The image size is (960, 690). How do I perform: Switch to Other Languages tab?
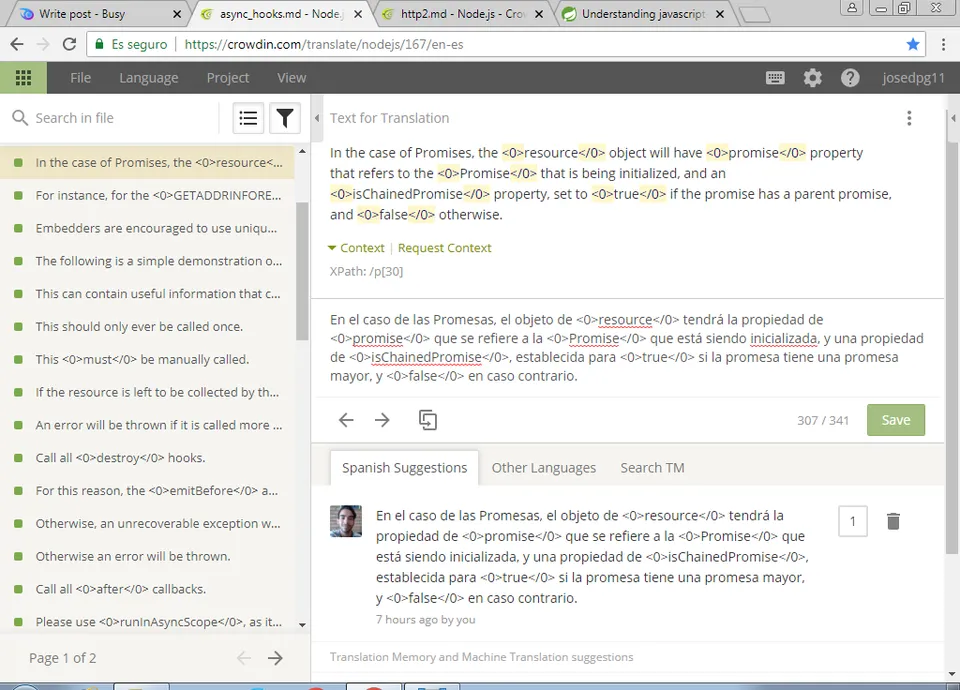point(544,468)
